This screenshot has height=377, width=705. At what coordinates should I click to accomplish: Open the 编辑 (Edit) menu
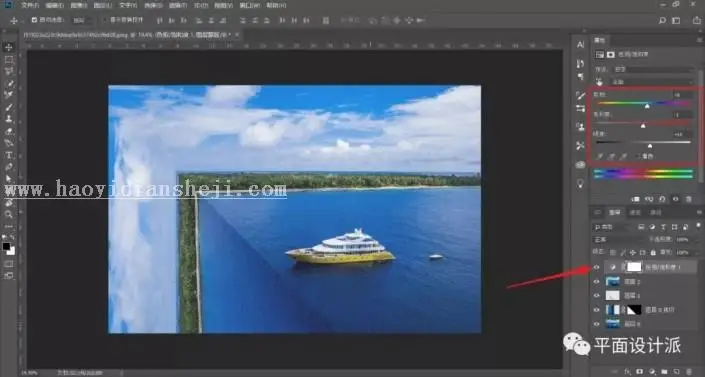55,5
